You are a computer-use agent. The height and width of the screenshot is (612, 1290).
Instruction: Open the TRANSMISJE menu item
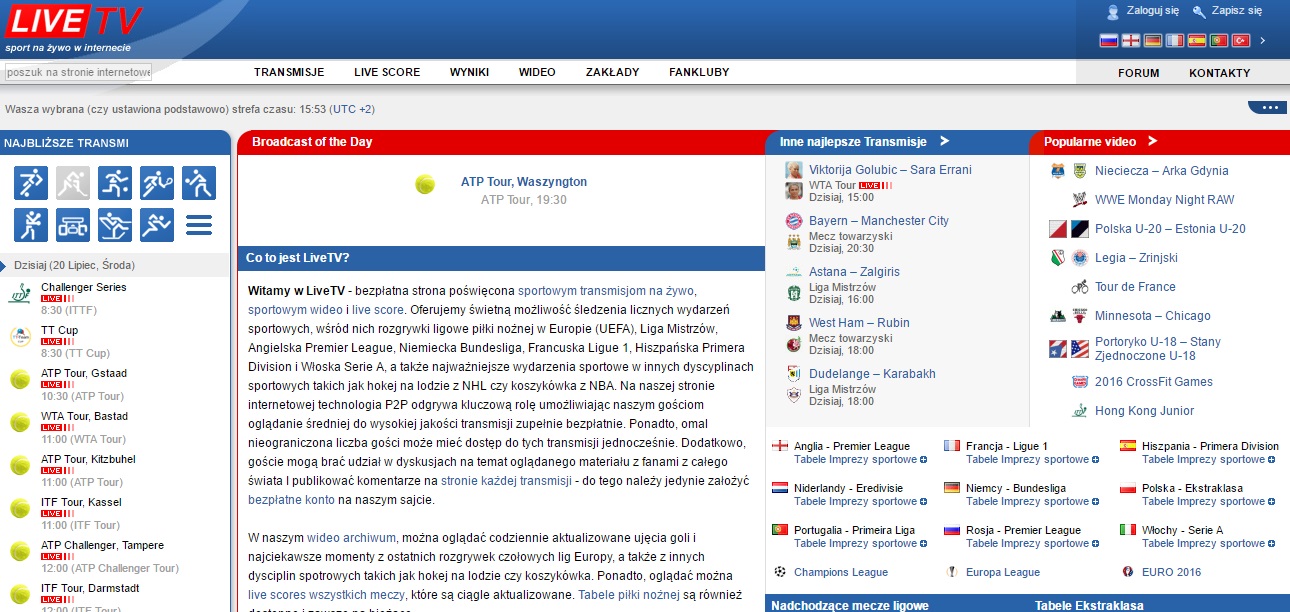click(x=289, y=72)
